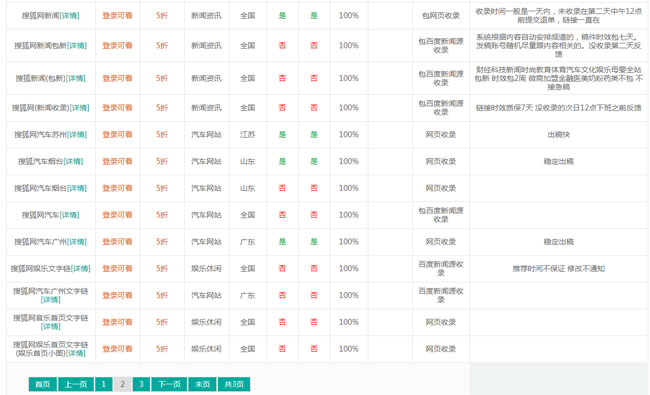
Task: Select 娱乐休闲 in the 搜狐网娱乐文字链 row
Action: click(206, 269)
